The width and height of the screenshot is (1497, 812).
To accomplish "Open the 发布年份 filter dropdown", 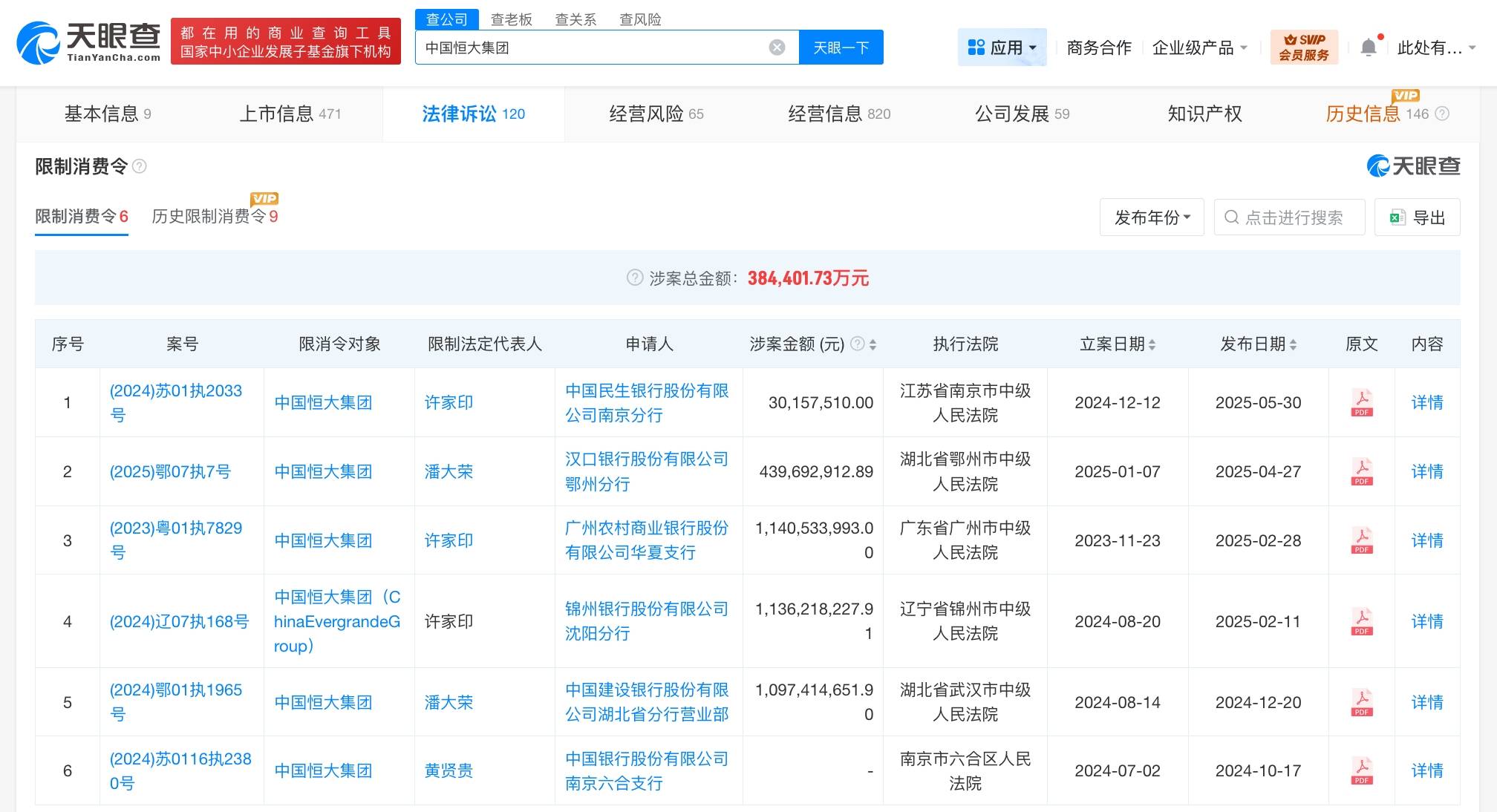I will [x=1152, y=217].
